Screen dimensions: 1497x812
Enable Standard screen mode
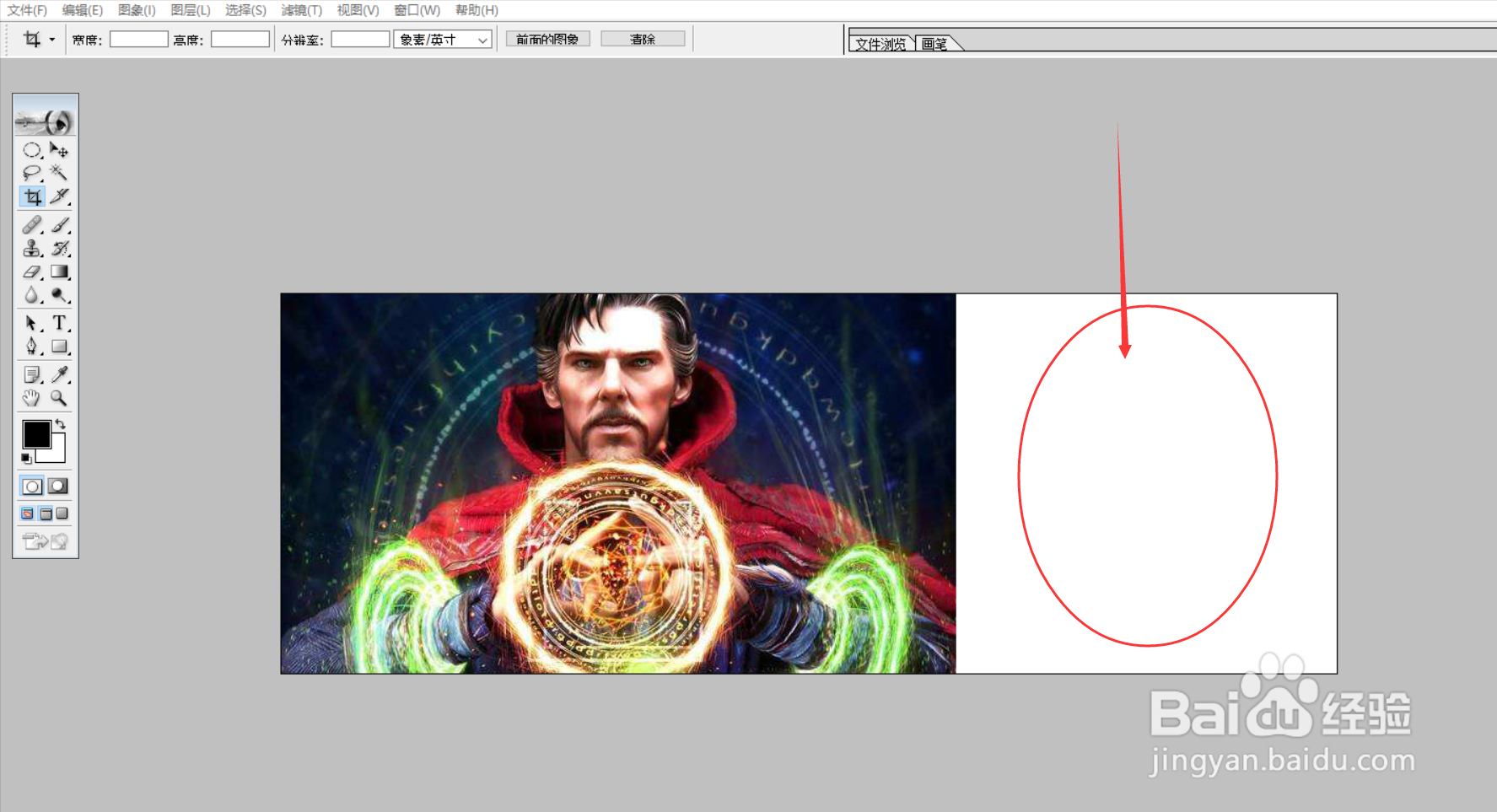pyautogui.click(x=27, y=514)
